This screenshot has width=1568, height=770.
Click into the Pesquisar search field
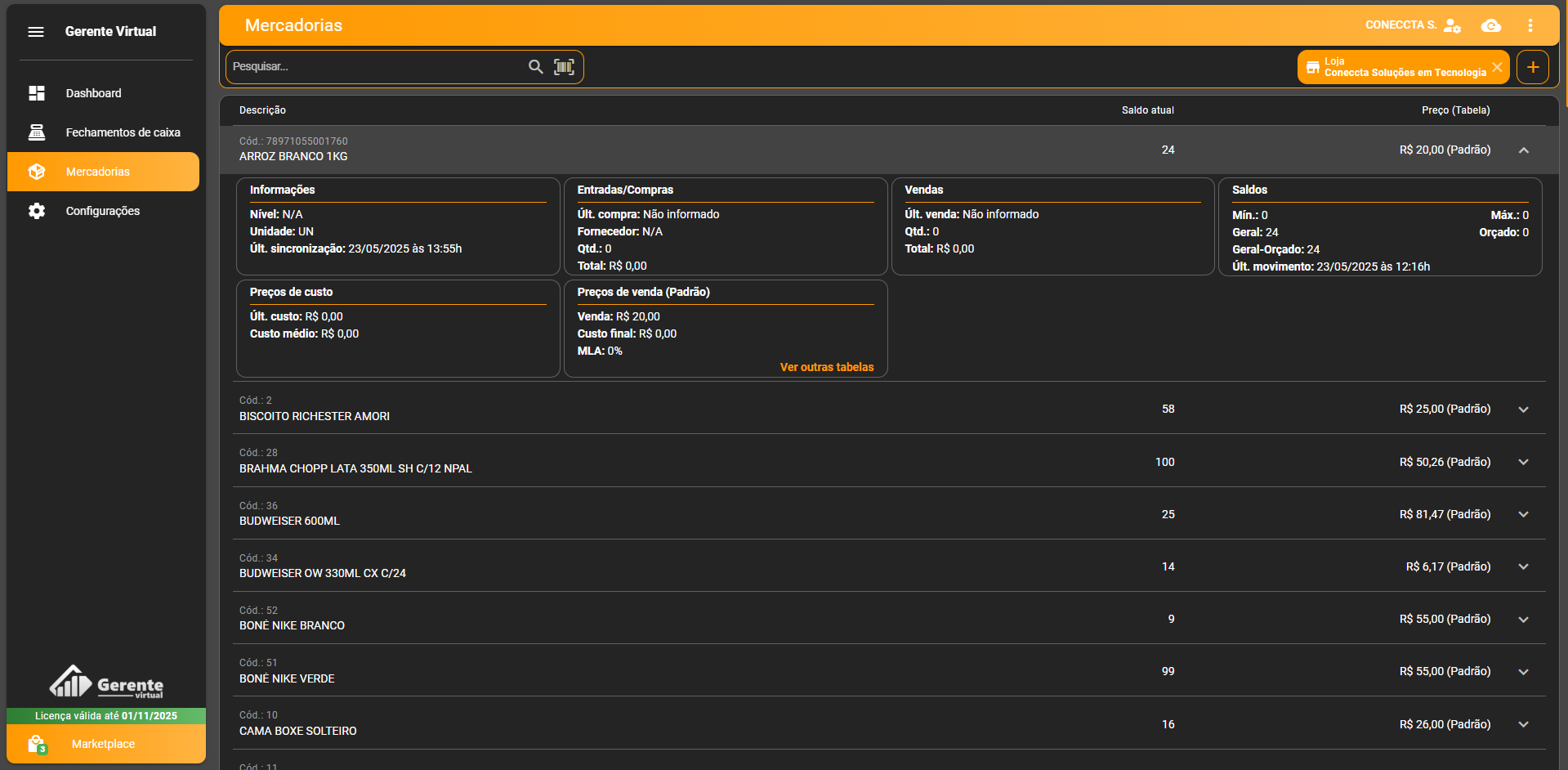pyautogui.click(x=376, y=67)
